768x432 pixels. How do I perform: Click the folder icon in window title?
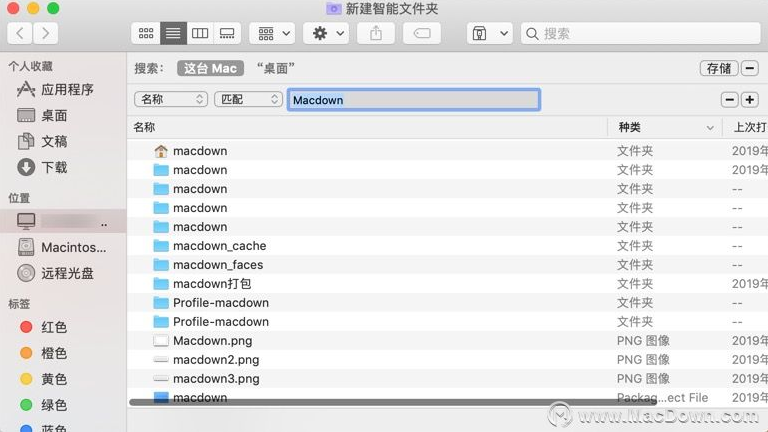[334, 8]
